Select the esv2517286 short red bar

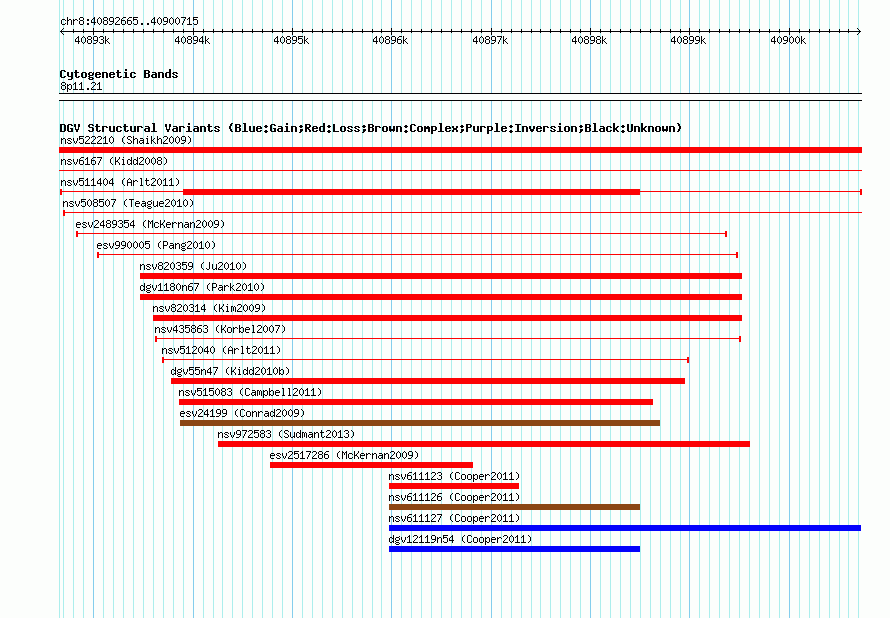click(371, 465)
